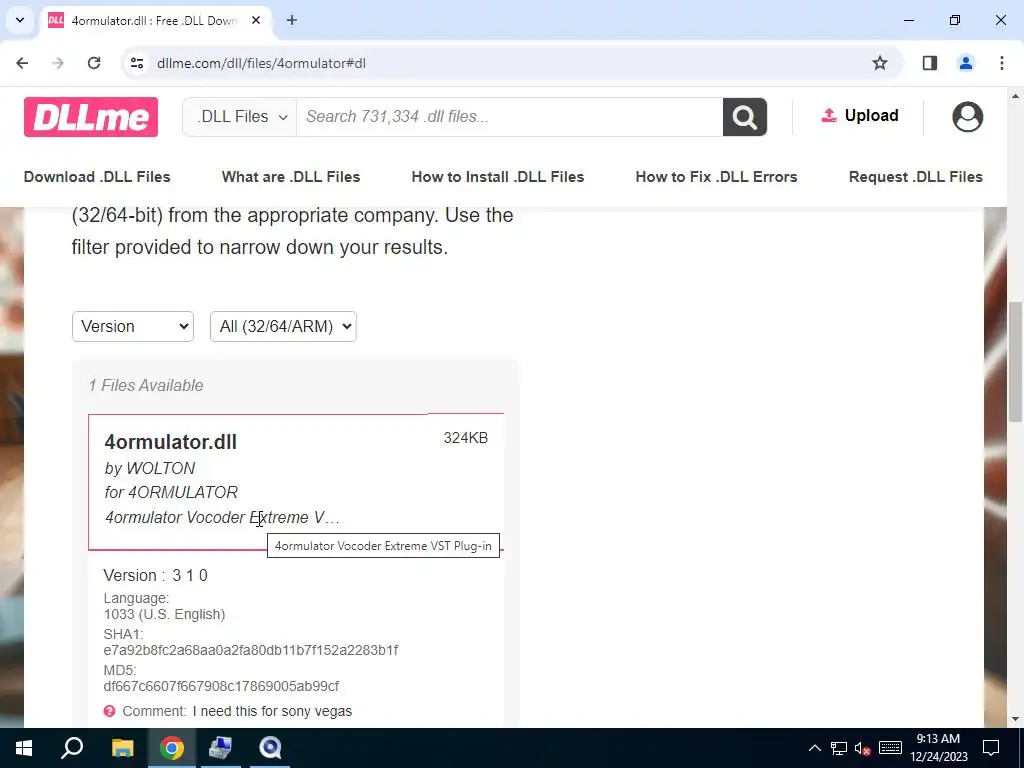Click the 324KB file size text
This screenshot has height=768, width=1024.
[466, 438]
